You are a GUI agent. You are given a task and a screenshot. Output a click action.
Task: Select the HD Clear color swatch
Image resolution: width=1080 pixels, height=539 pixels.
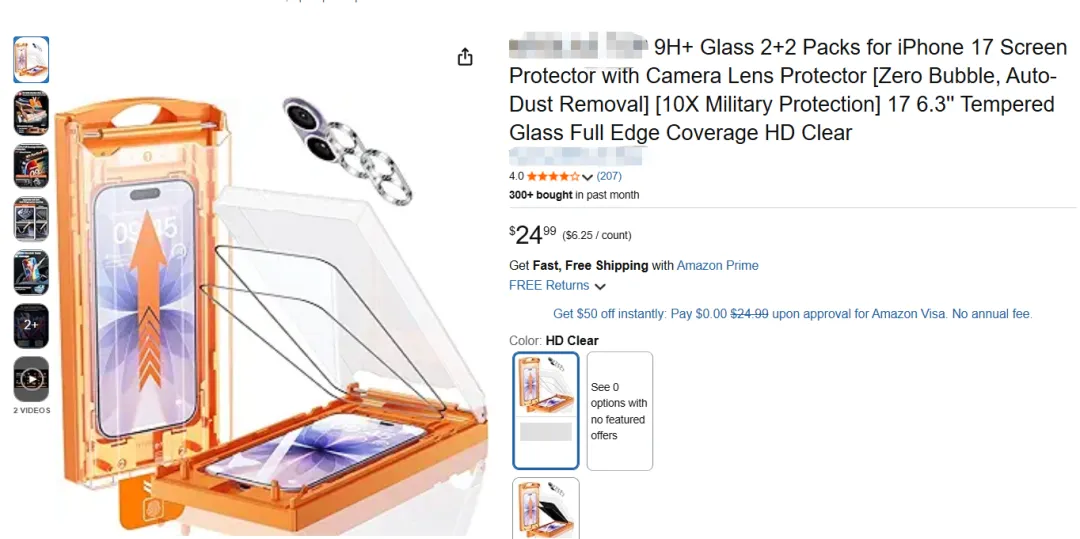546,410
